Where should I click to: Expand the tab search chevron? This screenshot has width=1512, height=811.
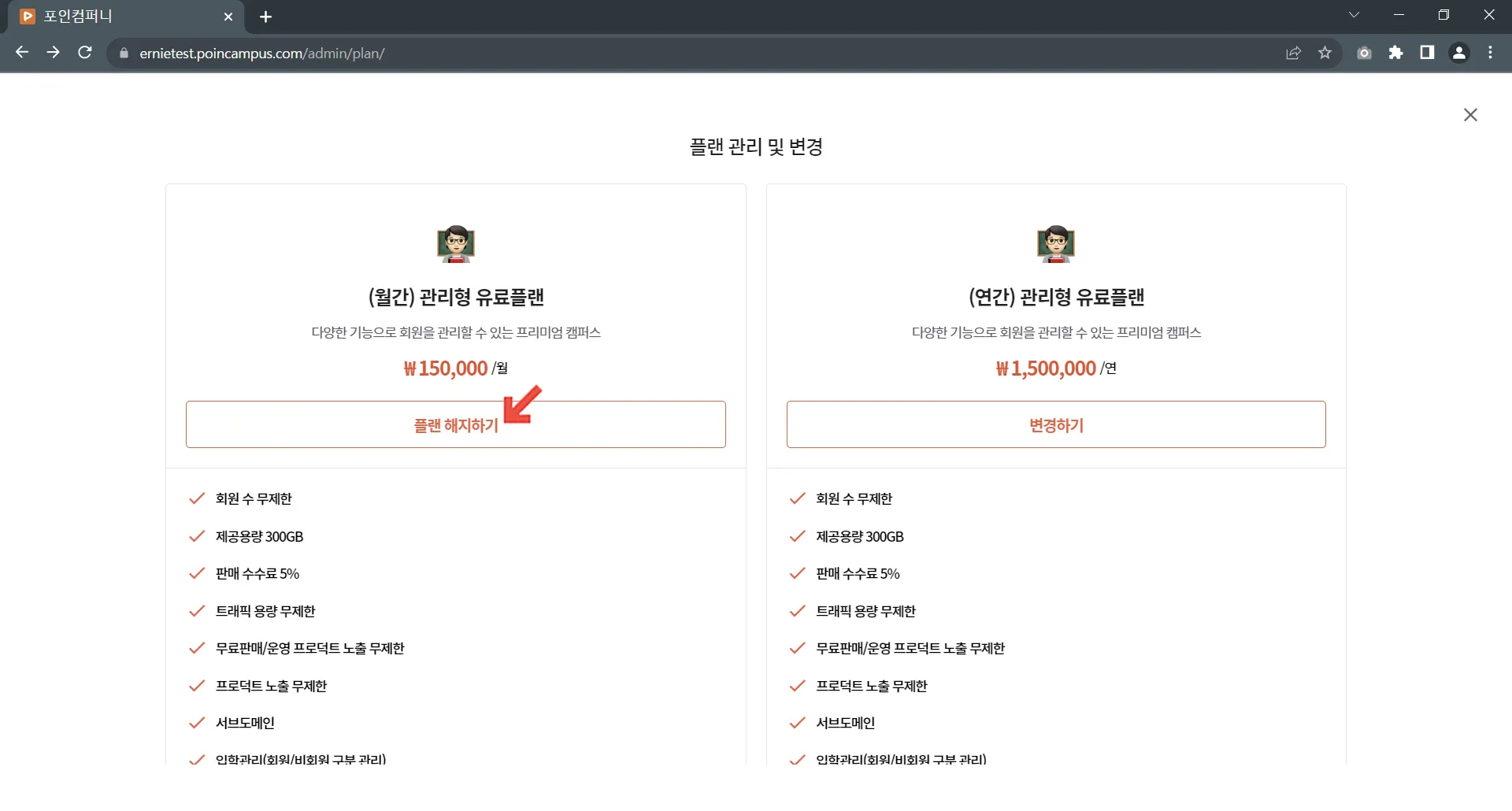click(x=1354, y=15)
